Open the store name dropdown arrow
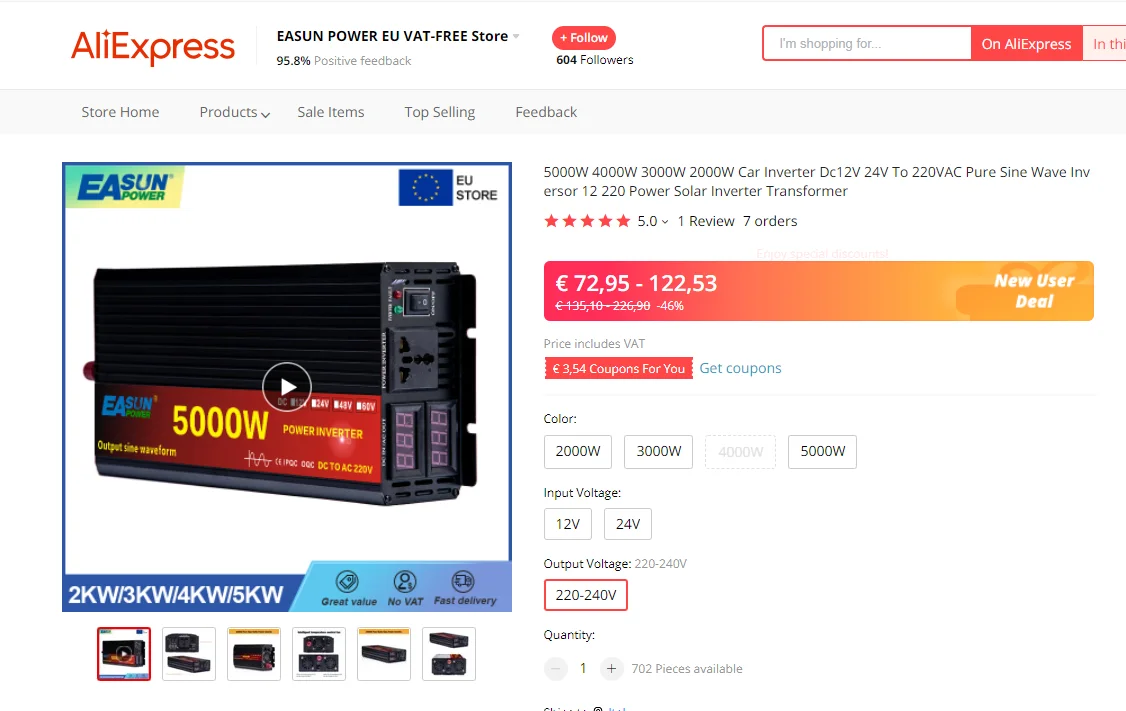This screenshot has height=711, width=1126. 516,36
